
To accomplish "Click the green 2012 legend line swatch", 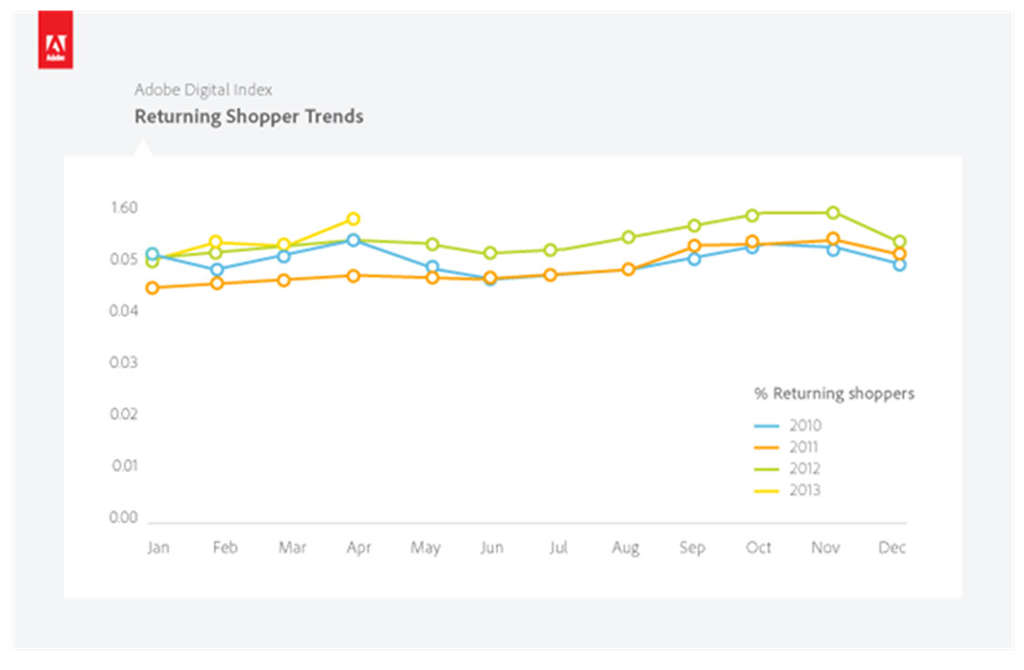I will coord(766,469).
